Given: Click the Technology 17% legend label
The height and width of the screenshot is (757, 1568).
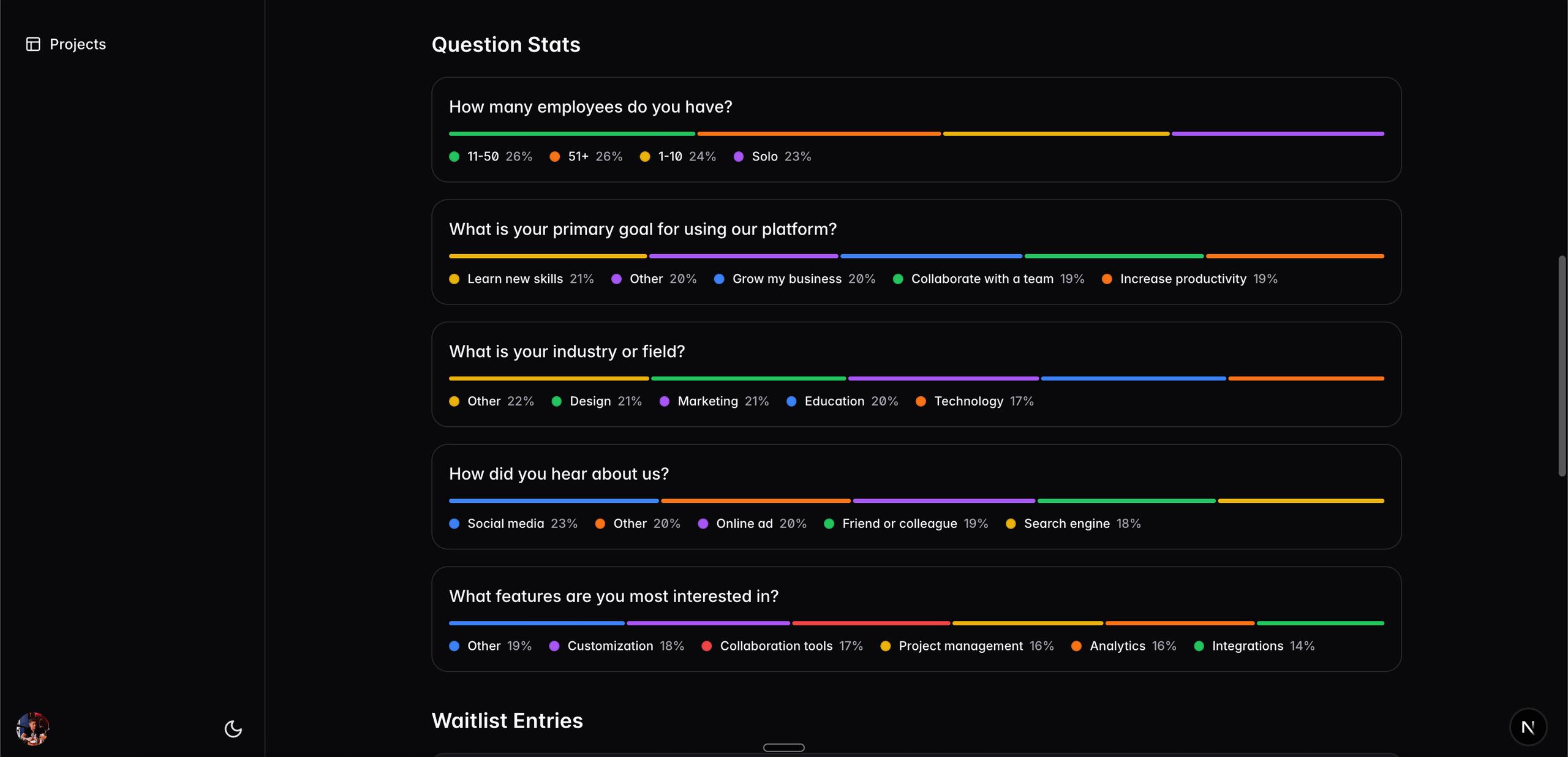Looking at the screenshot, I should click(x=983, y=401).
